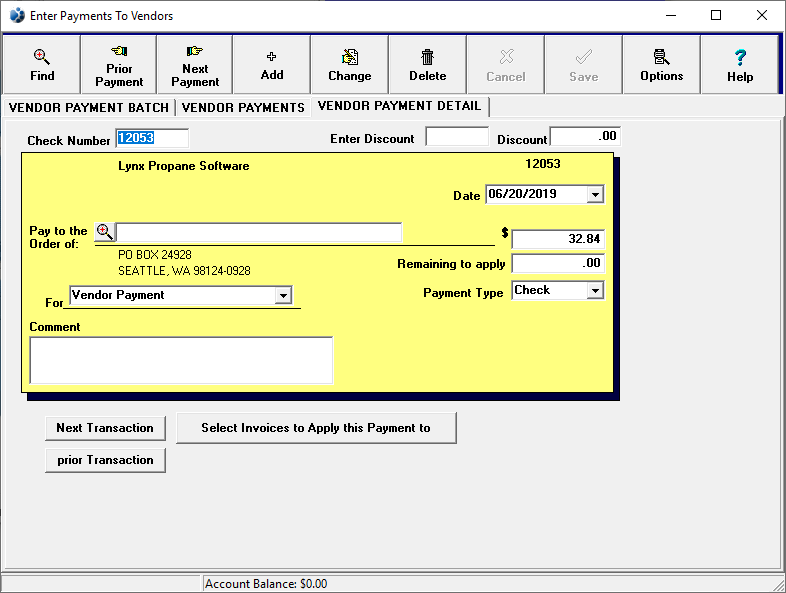The image size is (786, 593).
Task: Add a new vendor payment
Action: (x=272, y=65)
